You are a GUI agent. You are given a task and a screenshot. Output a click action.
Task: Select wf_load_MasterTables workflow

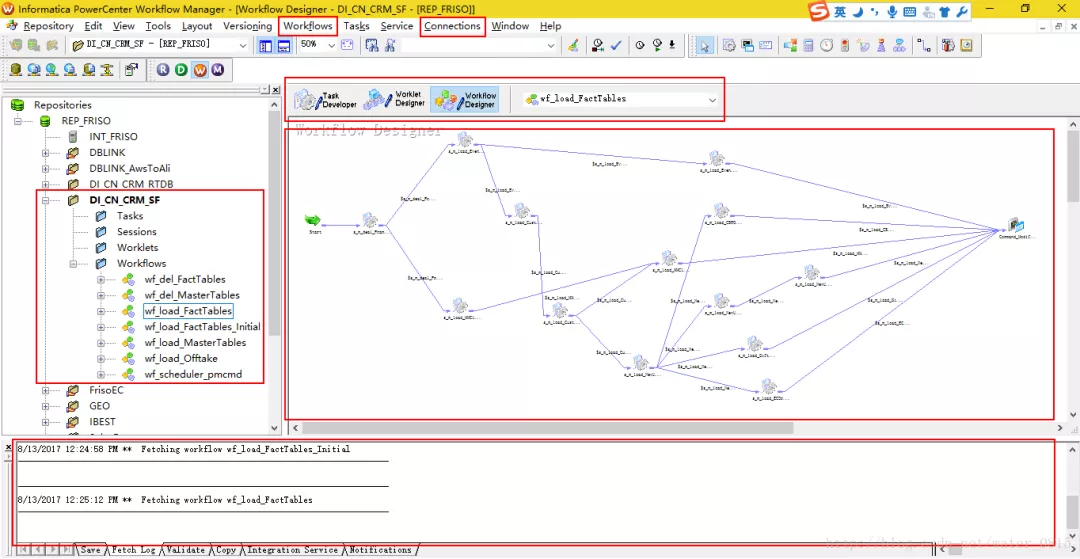coord(195,343)
